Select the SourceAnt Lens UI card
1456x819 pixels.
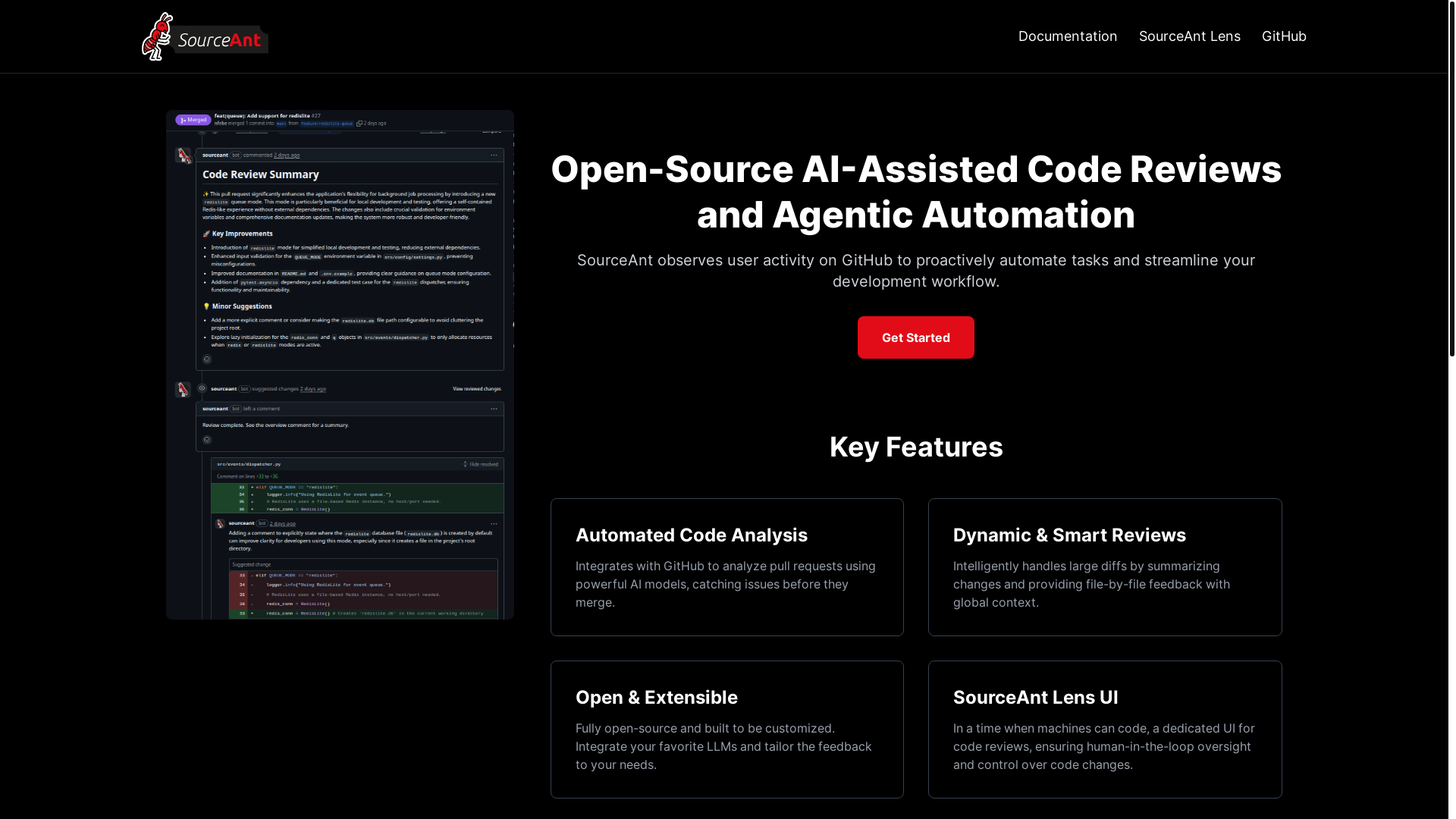click(1104, 730)
